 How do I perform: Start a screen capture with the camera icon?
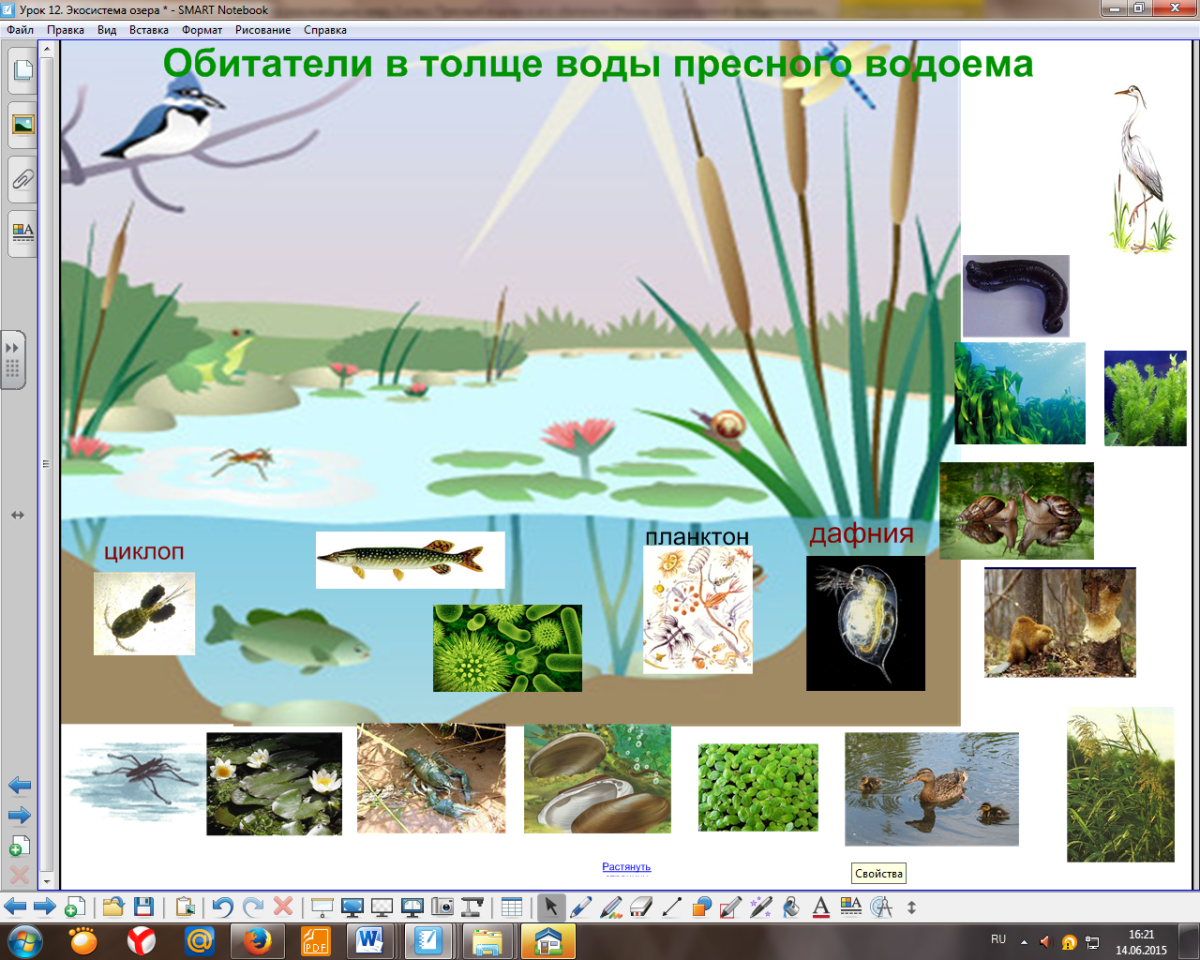(x=445, y=908)
